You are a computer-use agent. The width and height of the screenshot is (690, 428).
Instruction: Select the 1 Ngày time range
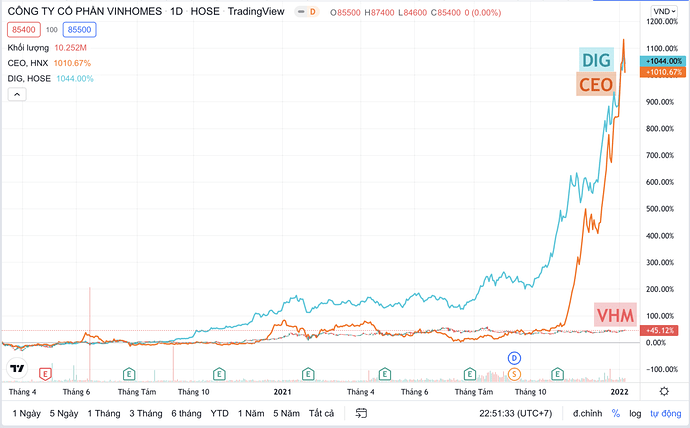point(26,413)
